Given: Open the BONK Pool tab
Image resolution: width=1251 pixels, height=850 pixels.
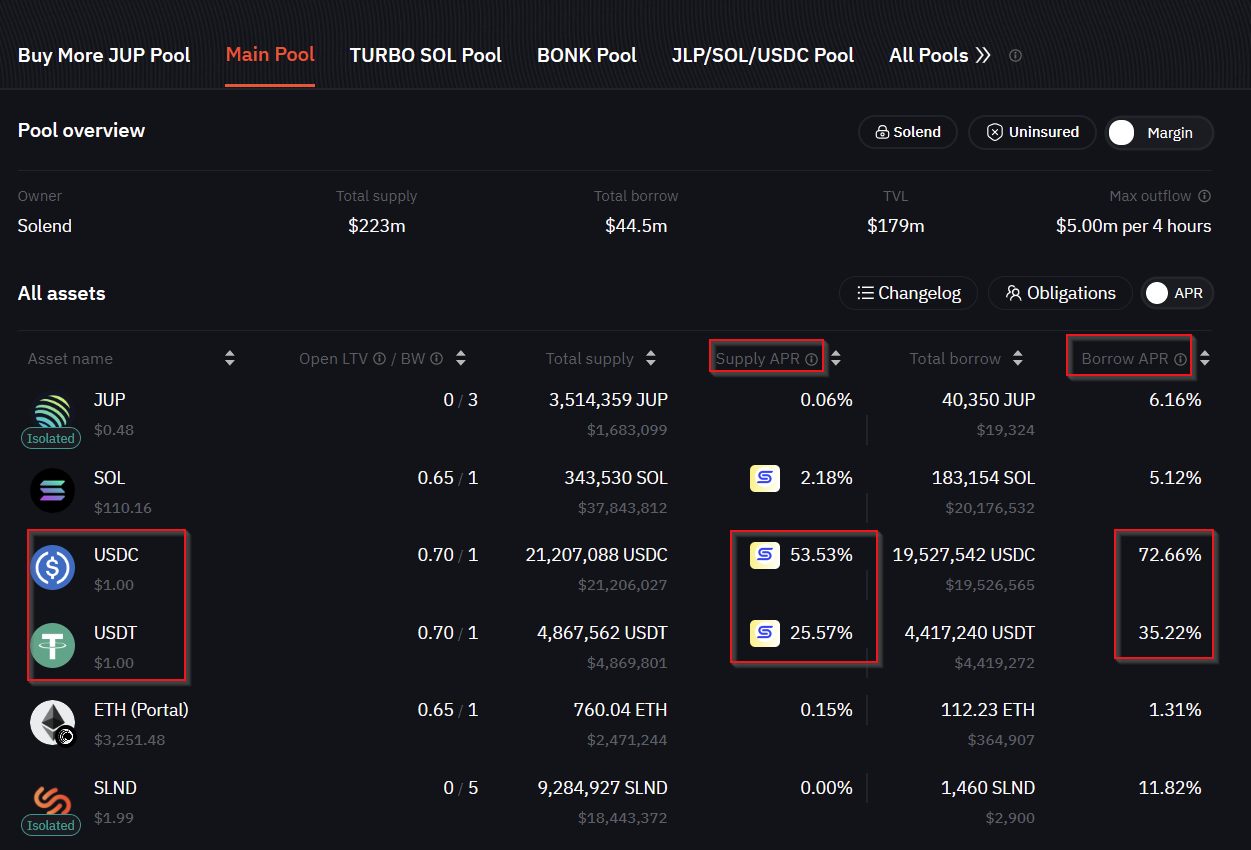Looking at the screenshot, I should tap(587, 55).
